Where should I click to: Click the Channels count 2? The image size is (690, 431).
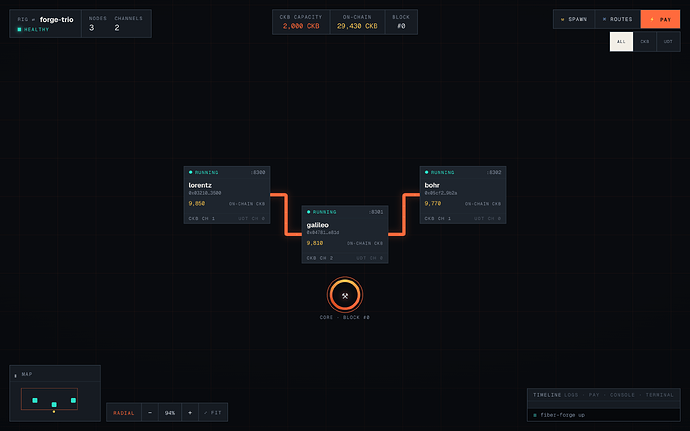(117, 28)
